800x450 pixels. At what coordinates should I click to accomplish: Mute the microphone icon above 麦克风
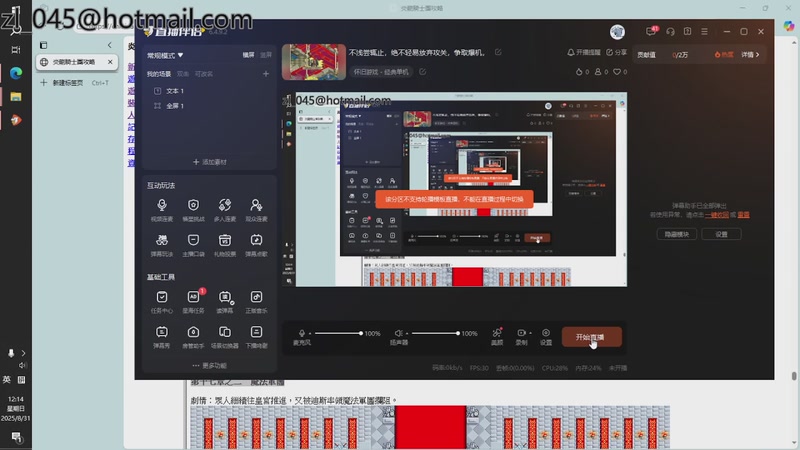[302, 333]
